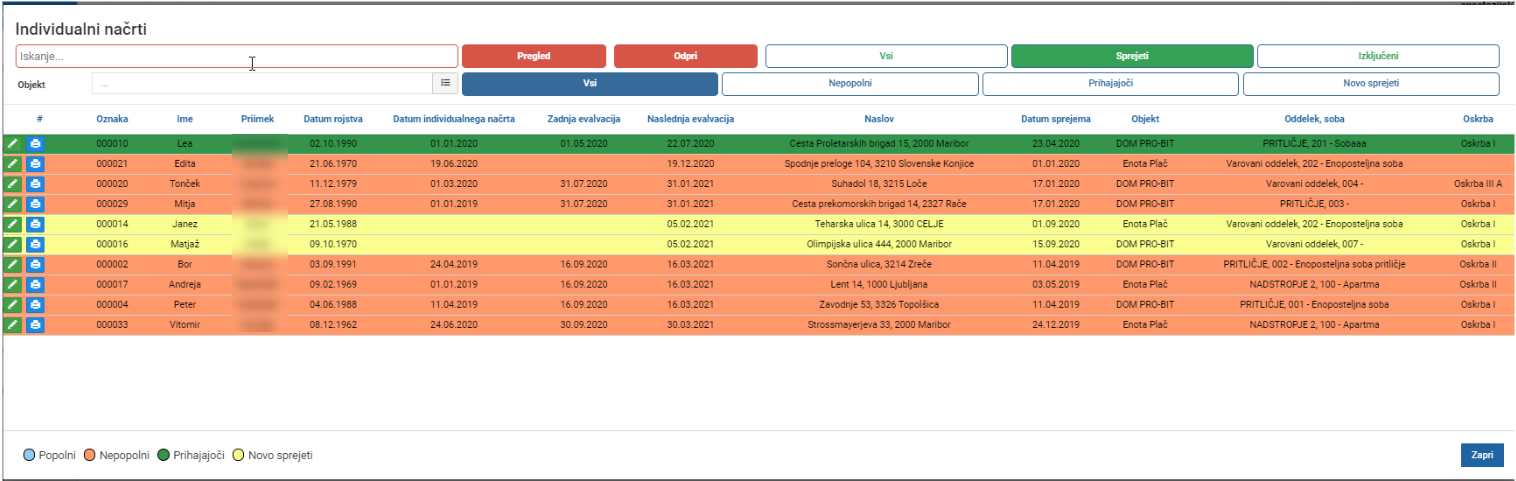Click the print icon in Peter's row
1516x481 pixels.
coord(35,305)
